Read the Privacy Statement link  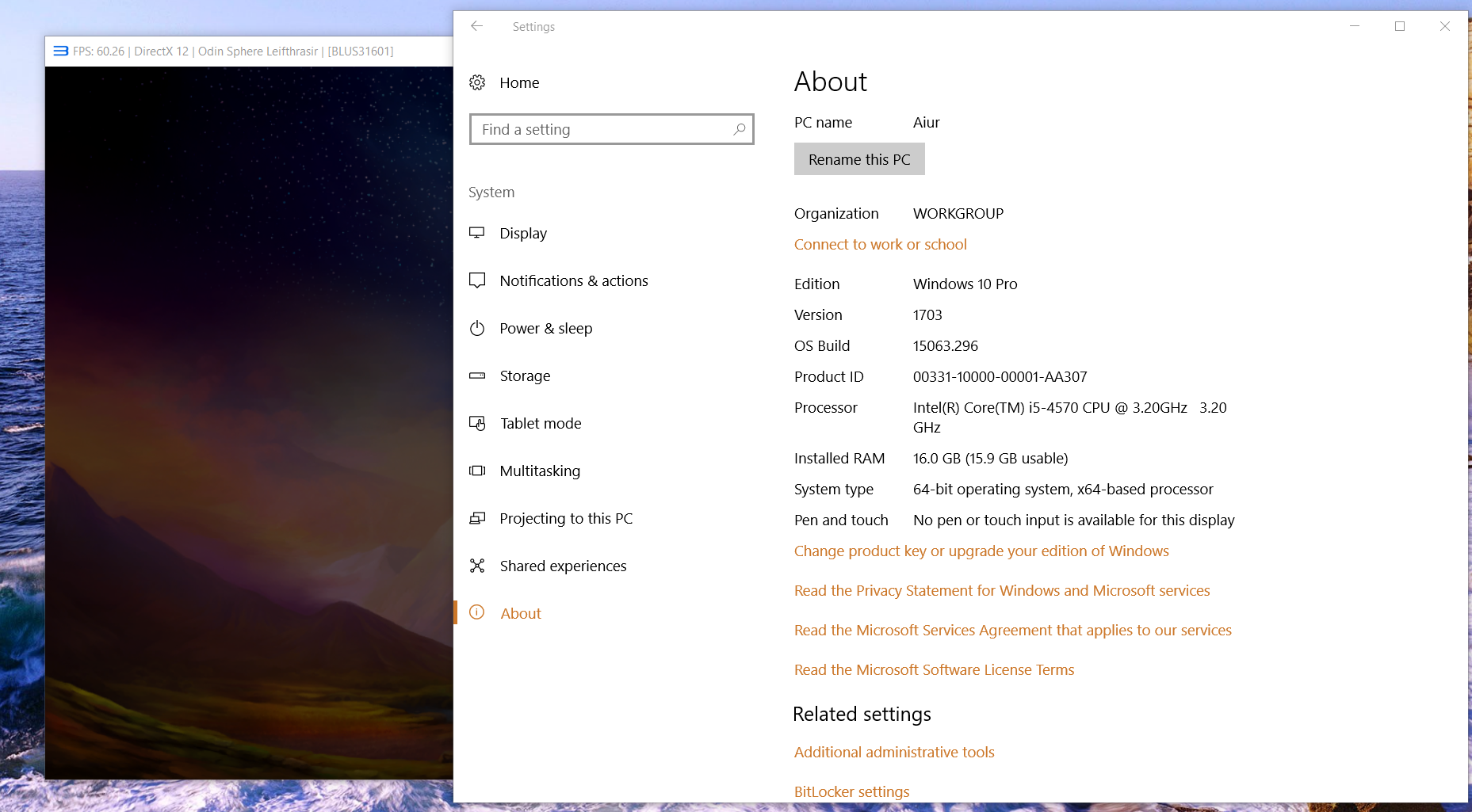point(1002,590)
